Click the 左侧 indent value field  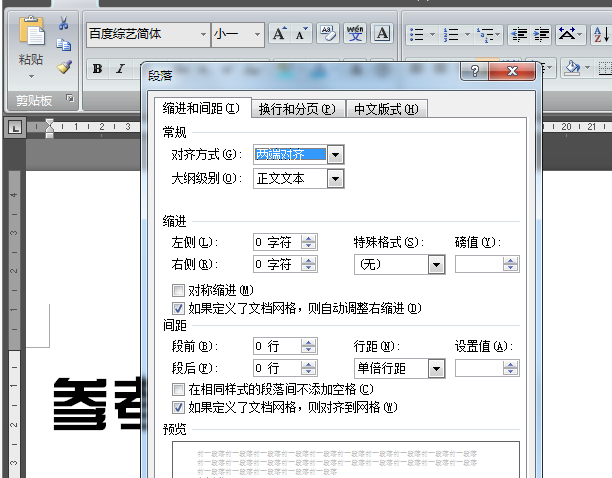pyautogui.click(x=277, y=242)
